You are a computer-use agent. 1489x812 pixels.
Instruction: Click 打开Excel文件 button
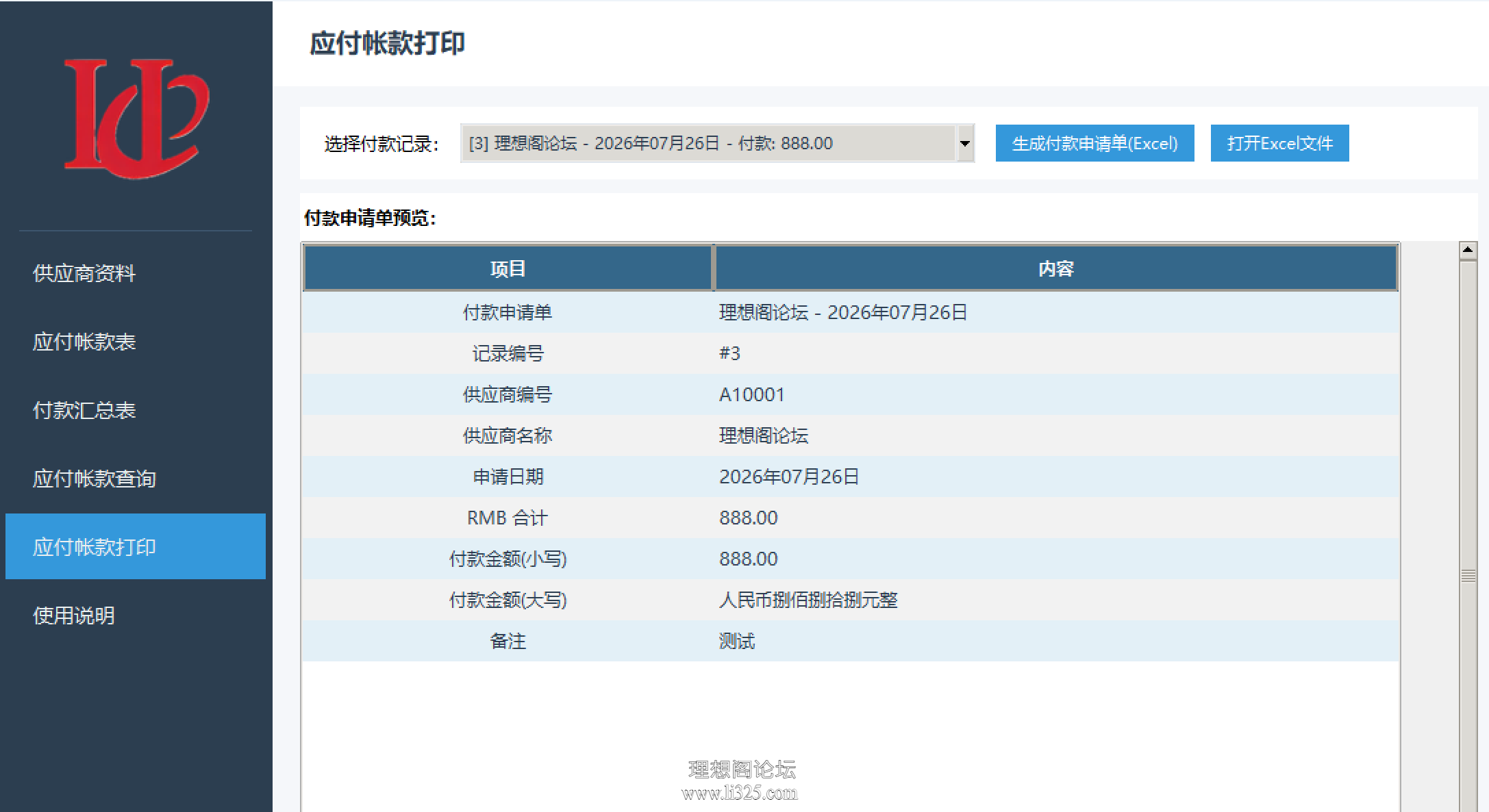[1279, 143]
